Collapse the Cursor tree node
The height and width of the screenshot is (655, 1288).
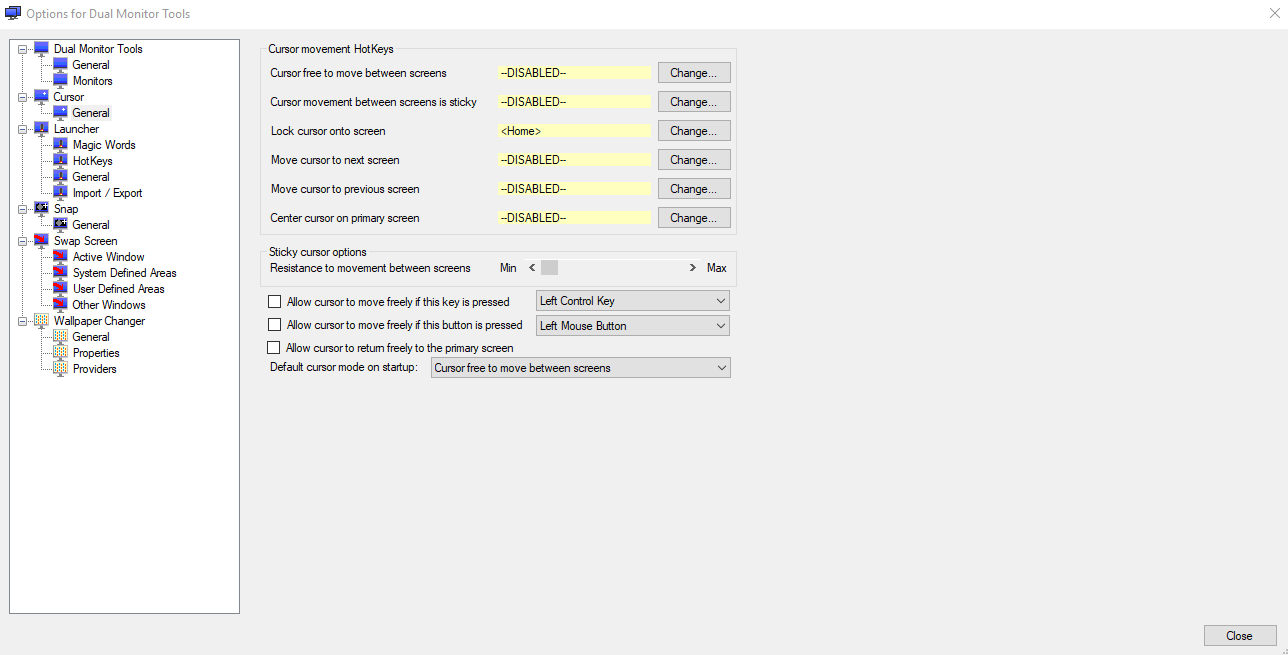23,97
